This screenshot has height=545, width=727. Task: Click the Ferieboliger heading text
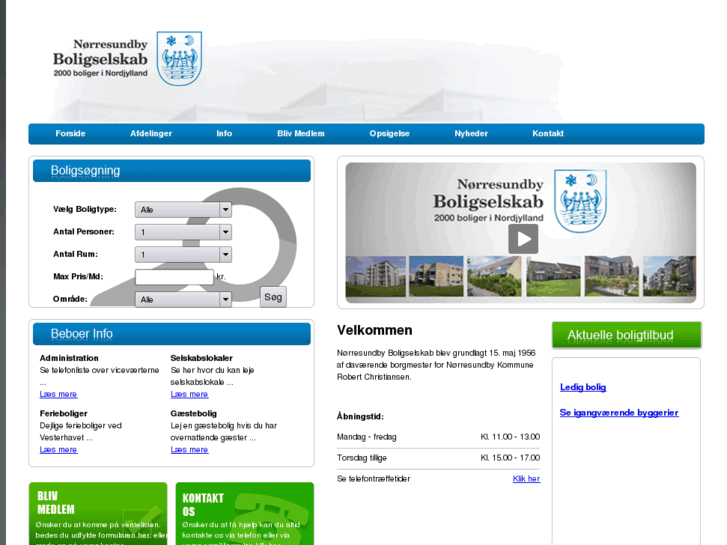(64, 413)
